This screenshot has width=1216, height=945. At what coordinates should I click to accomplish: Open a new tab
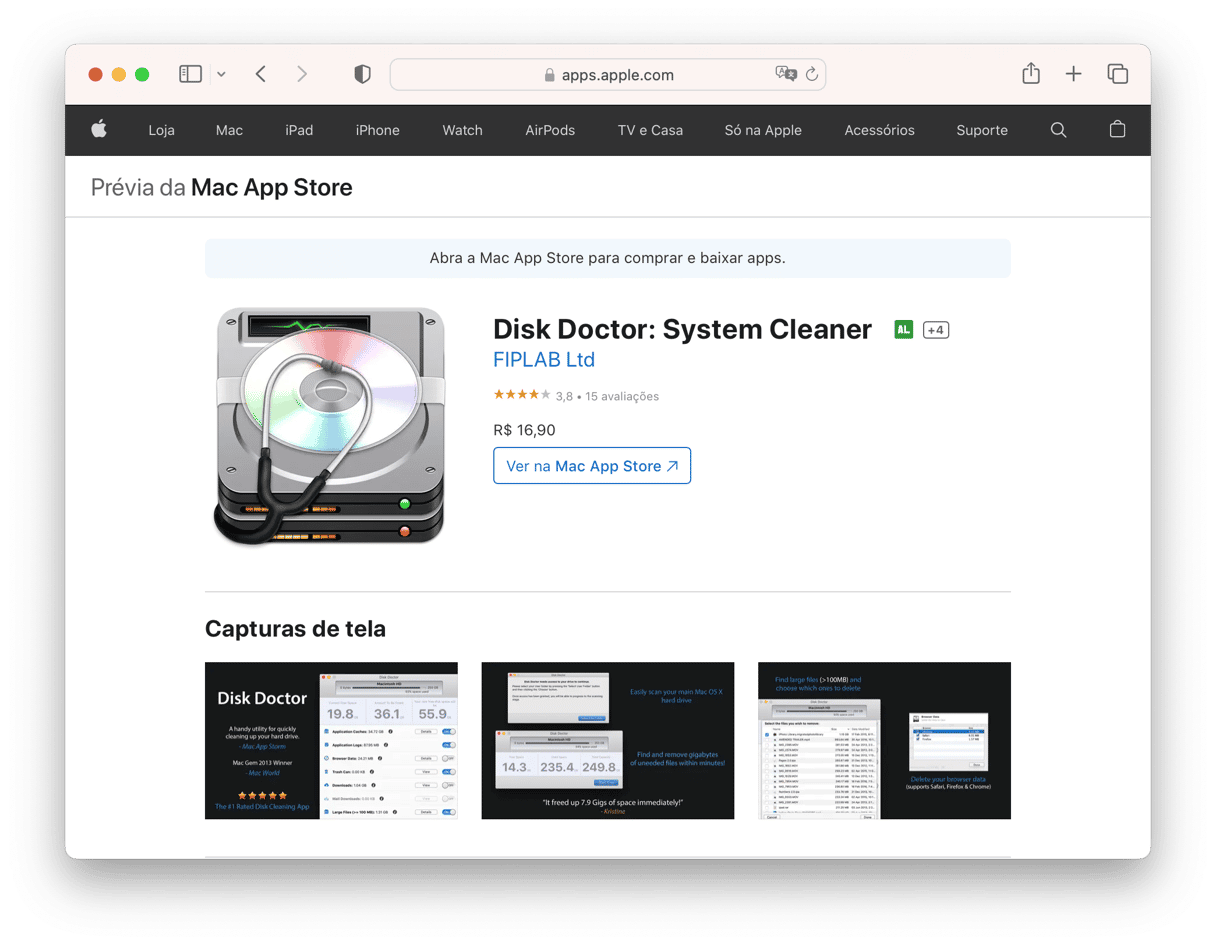pos(1073,74)
